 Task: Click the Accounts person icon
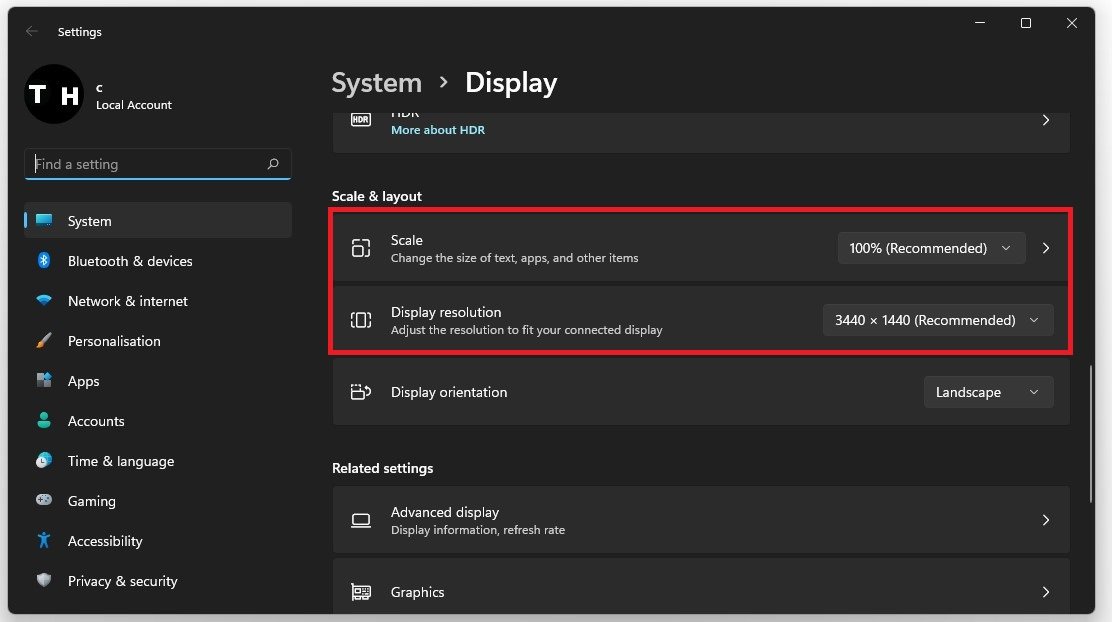44,421
